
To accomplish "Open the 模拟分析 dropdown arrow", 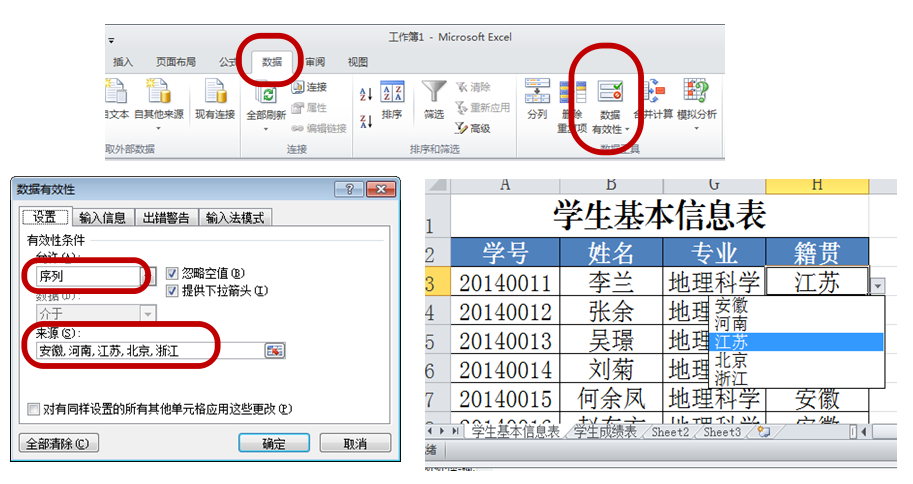I will 696,129.
